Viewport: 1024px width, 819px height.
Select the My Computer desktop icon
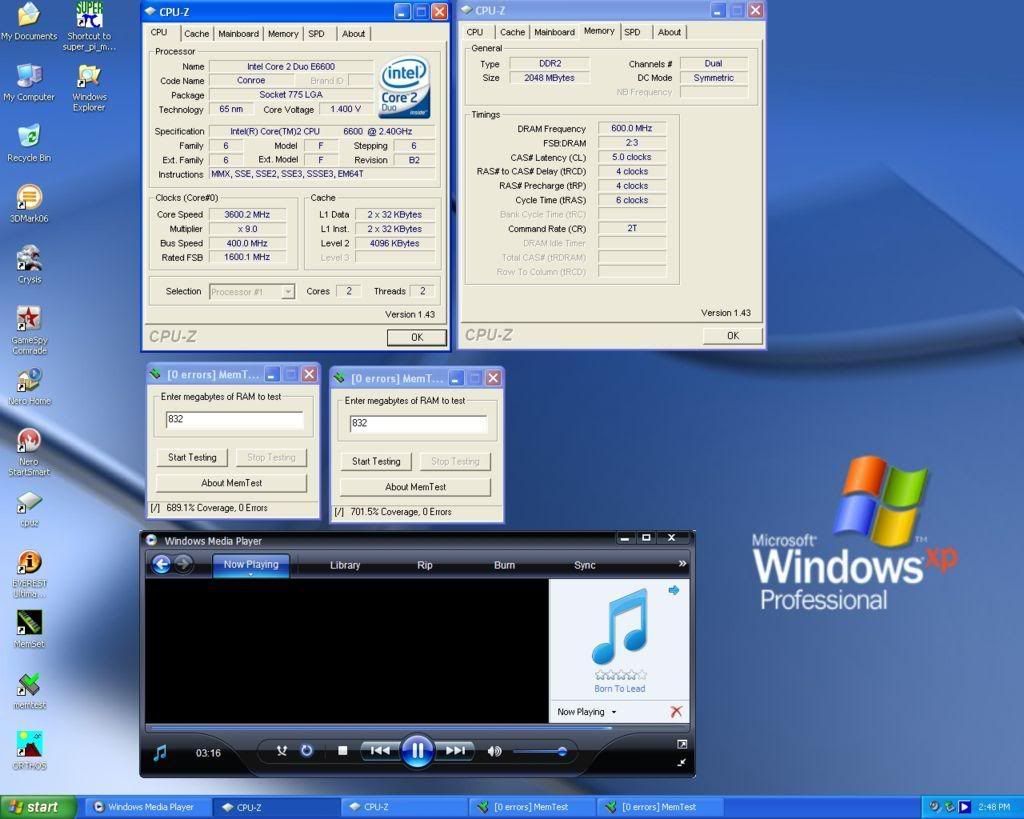click(x=29, y=83)
